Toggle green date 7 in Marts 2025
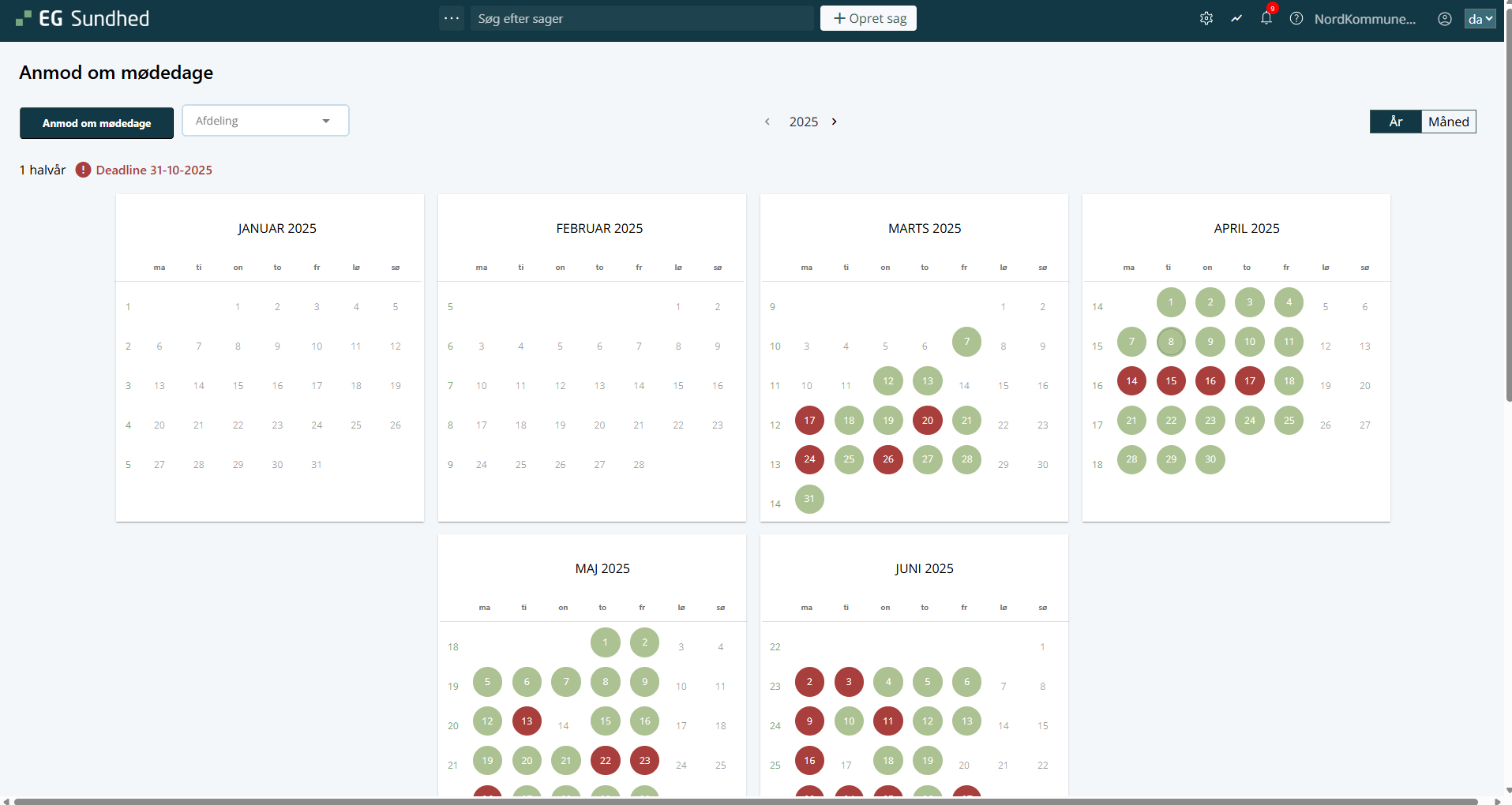1512x805 pixels. [966, 342]
